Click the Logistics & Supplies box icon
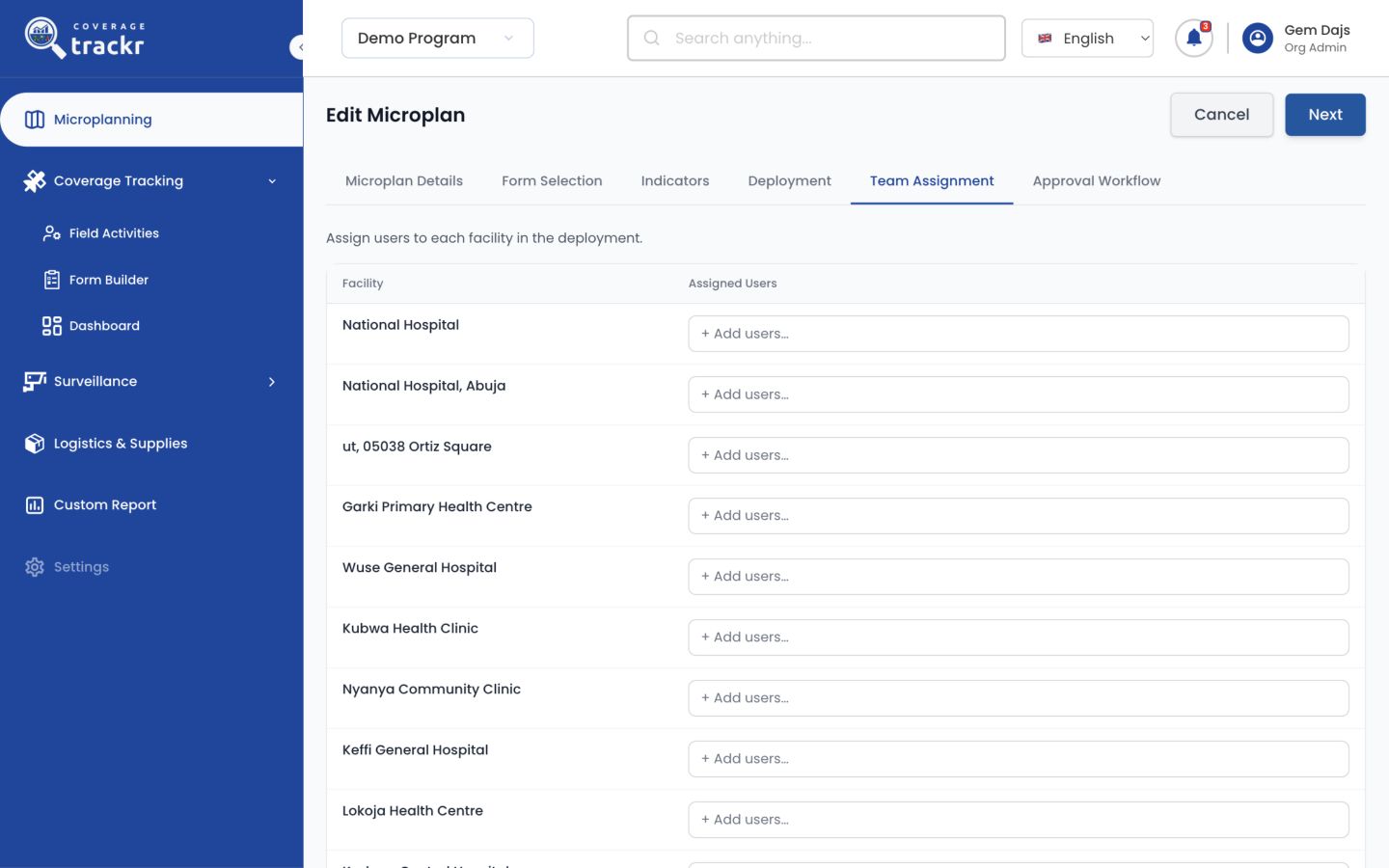This screenshot has height=868, width=1389. pyautogui.click(x=35, y=444)
